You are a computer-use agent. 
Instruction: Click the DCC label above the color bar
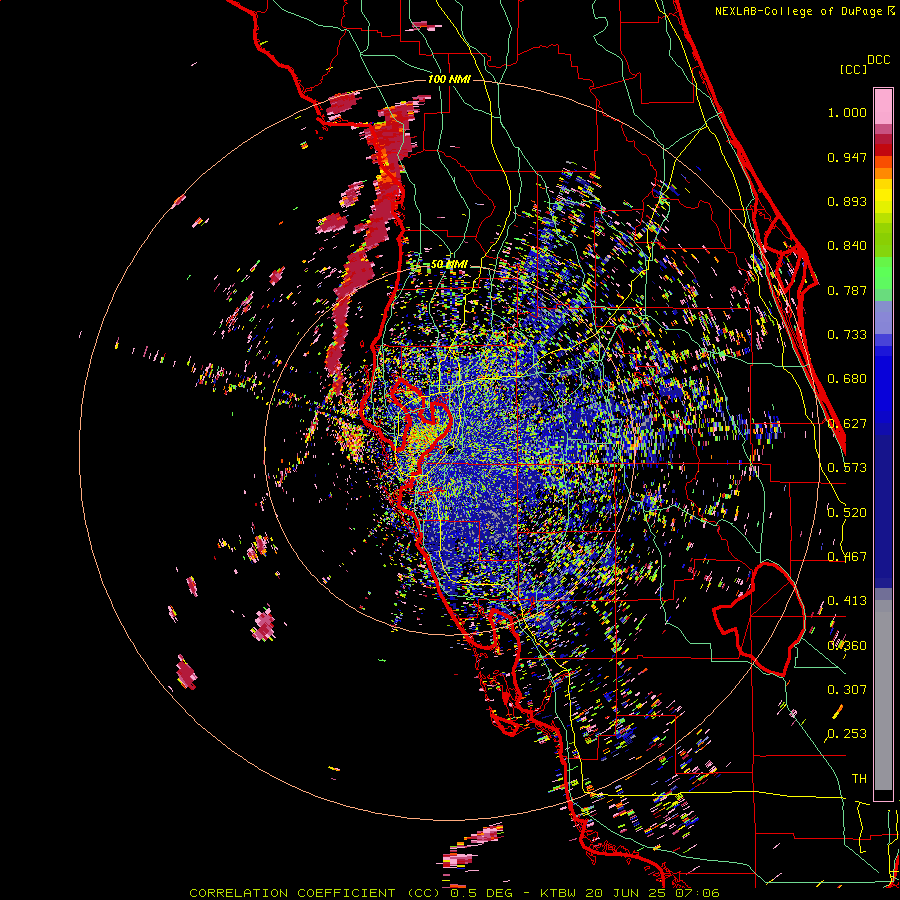coord(879,60)
